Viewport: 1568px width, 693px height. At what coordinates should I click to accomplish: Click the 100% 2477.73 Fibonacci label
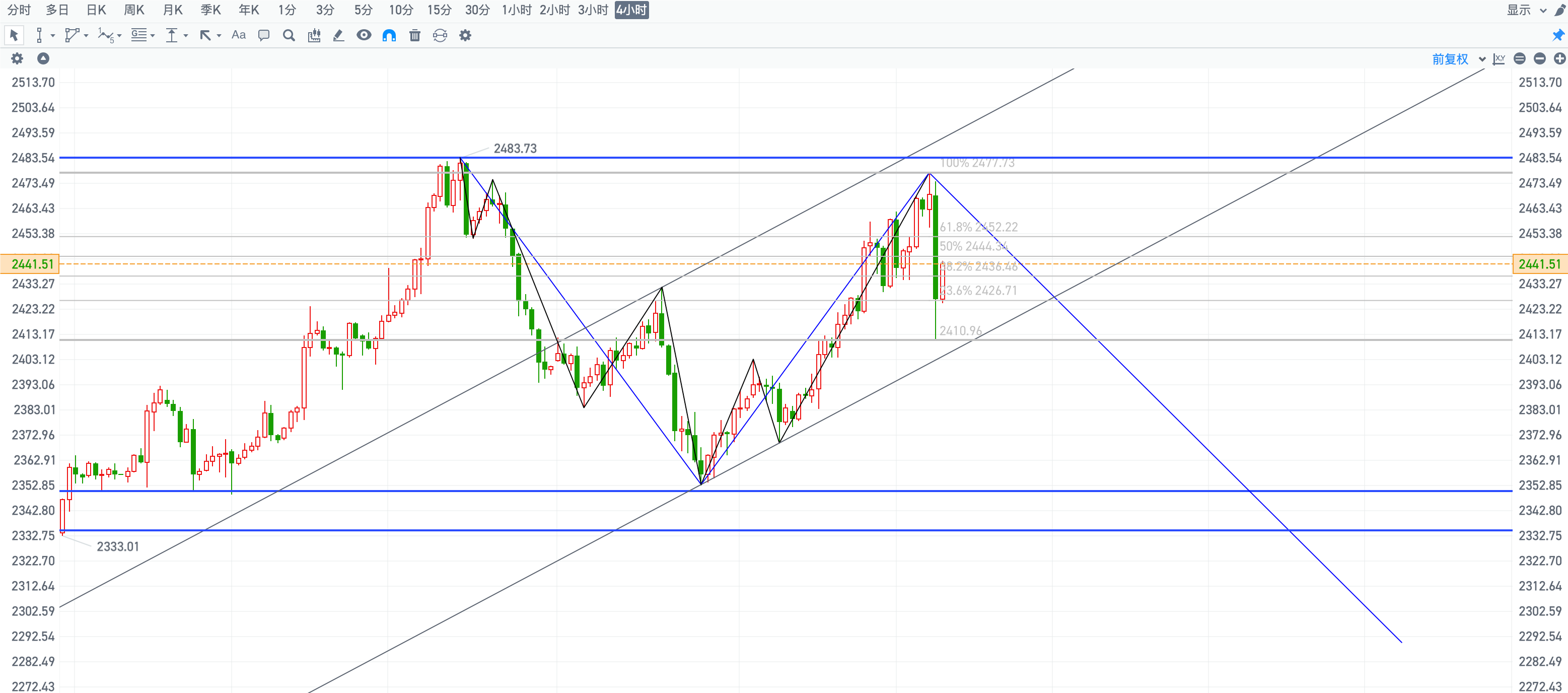point(977,163)
